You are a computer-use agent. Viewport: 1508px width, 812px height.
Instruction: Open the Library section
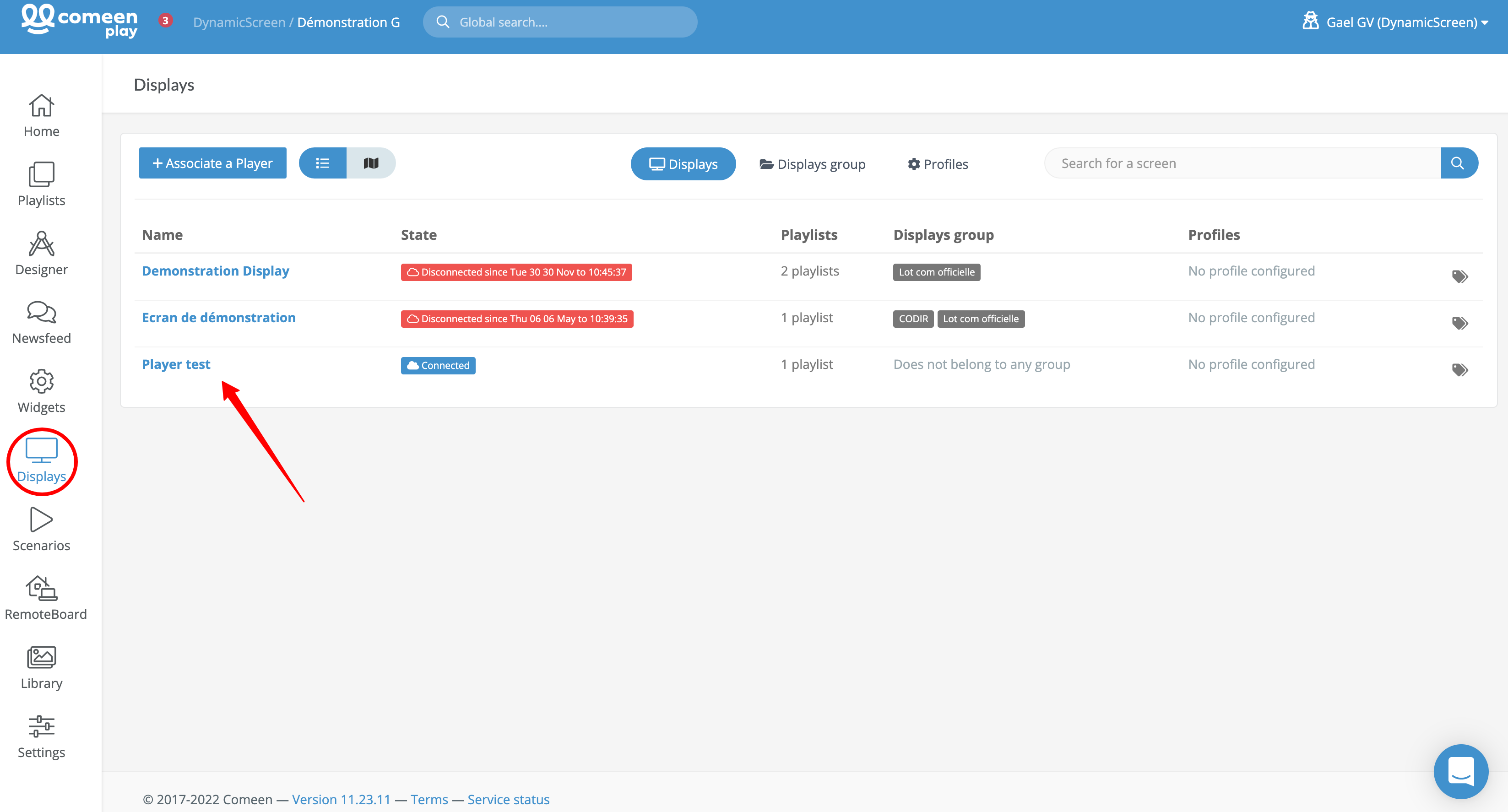[41, 667]
